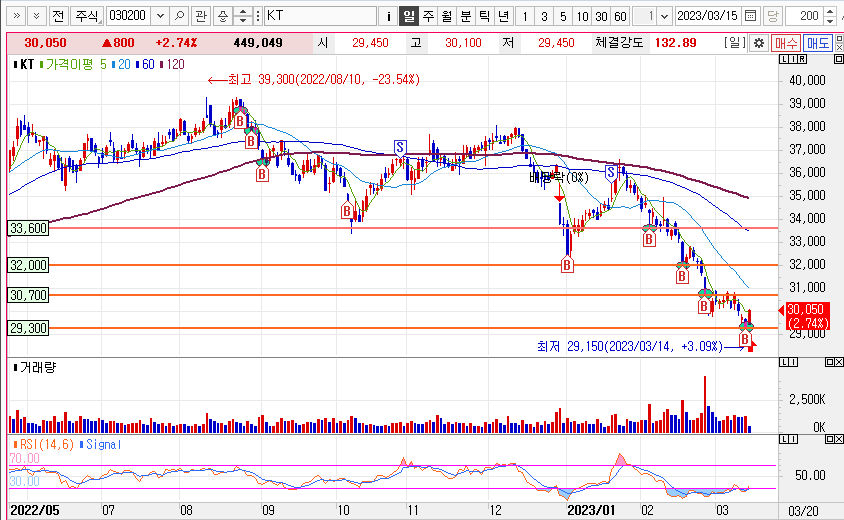Select the 일 daily period
Image resolution: width=844 pixels, height=520 pixels.
409,16
